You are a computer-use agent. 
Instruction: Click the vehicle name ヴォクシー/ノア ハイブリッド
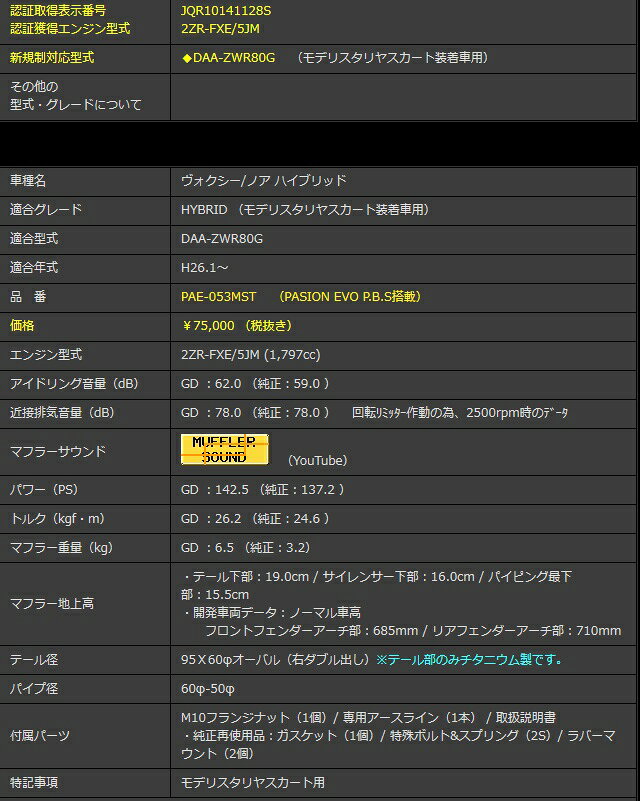pos(264,180)
